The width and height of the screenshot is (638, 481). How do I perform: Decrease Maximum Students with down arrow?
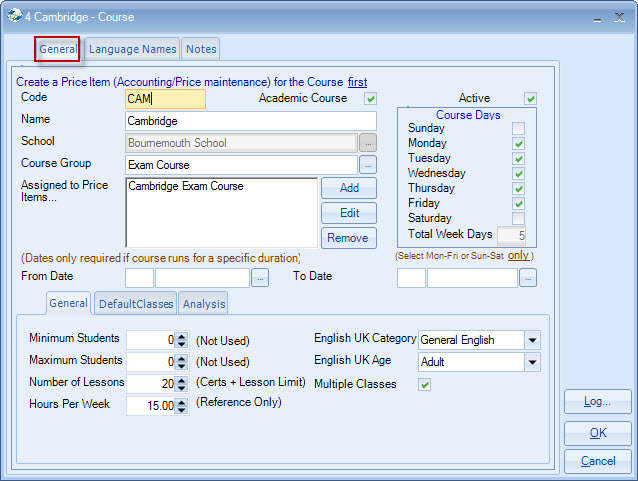pyautogui.click(x=181, y=366)
